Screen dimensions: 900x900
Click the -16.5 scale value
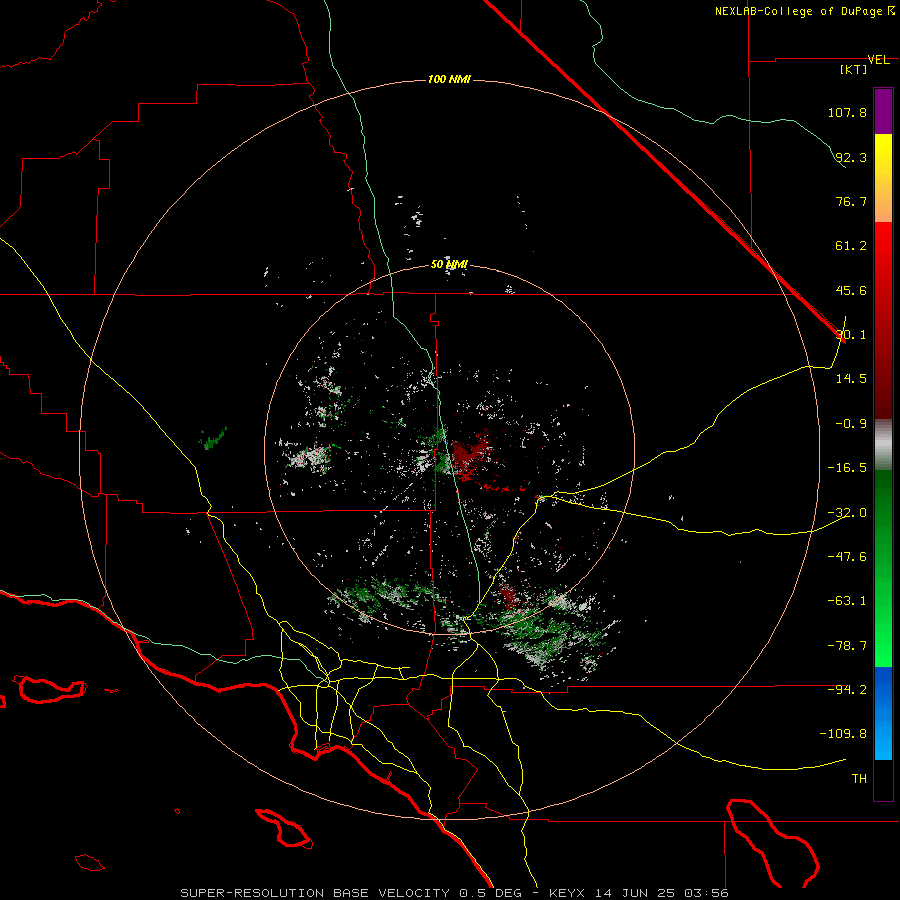[847, 468]
